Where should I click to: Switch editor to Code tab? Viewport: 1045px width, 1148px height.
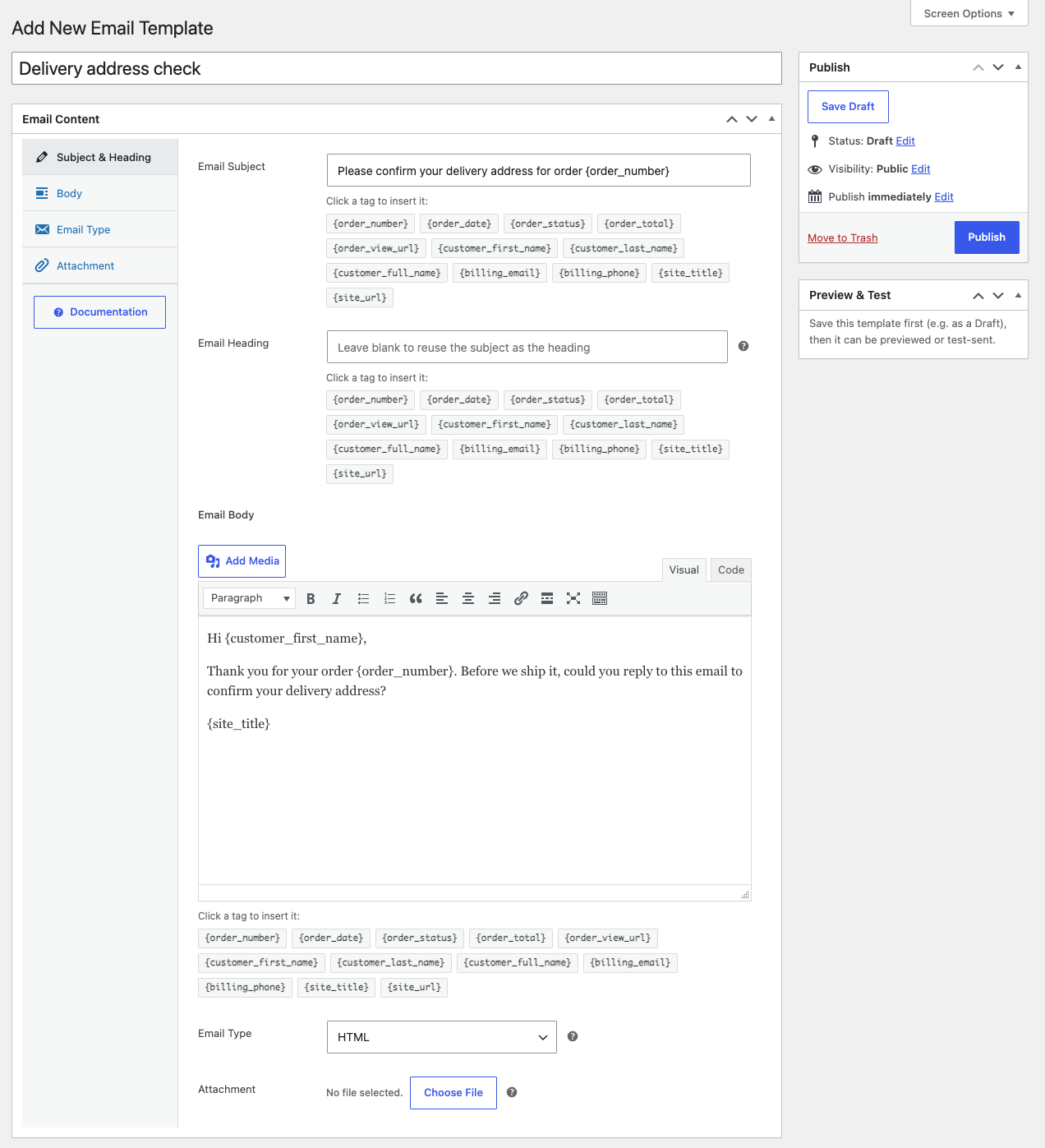[x=730, y=569]
